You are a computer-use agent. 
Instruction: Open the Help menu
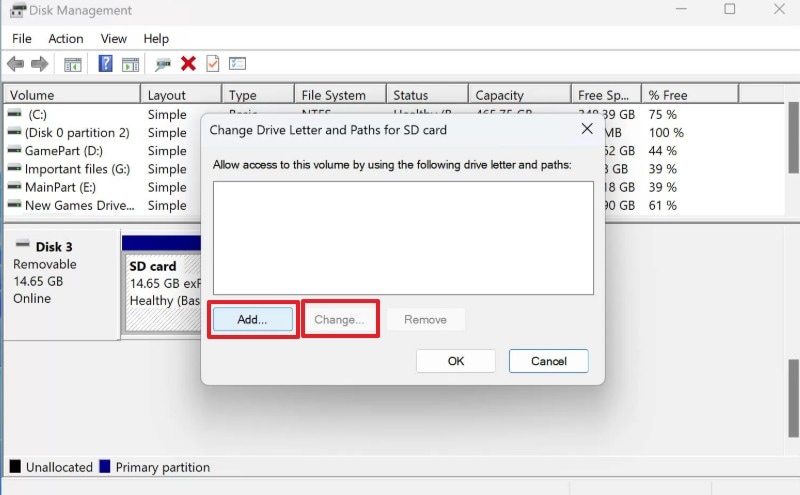coord(156,39)
